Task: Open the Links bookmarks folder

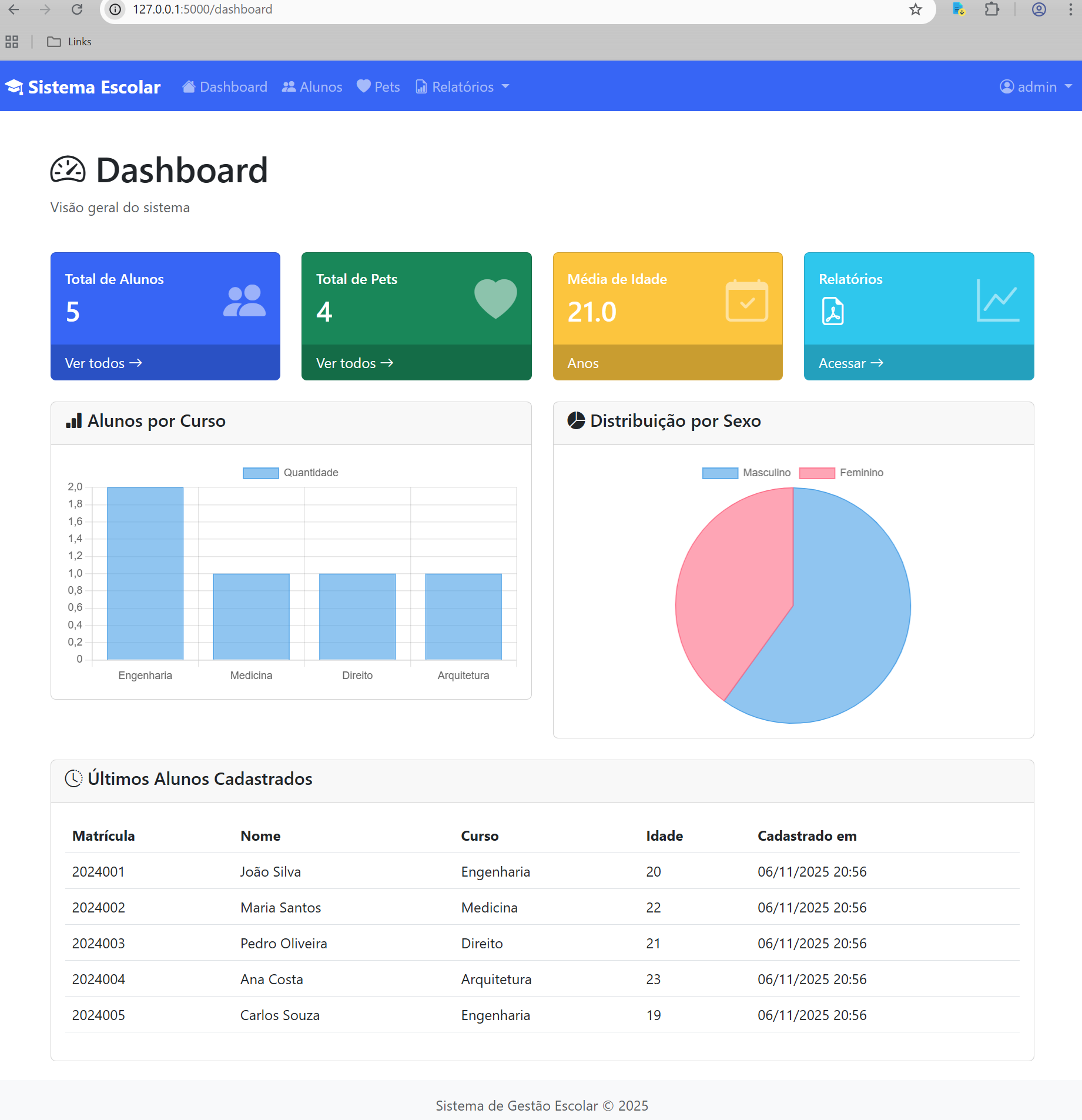Action: click(x=69, y=42)
